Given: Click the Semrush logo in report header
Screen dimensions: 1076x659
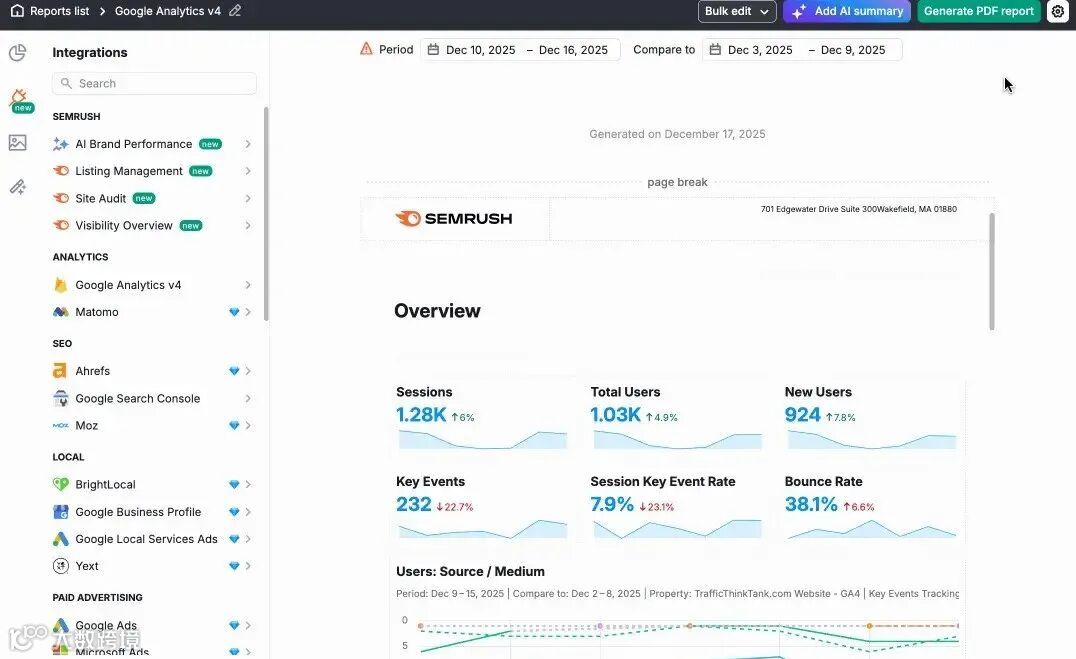Looking at the screenshot, I should (x=454, y=218).
